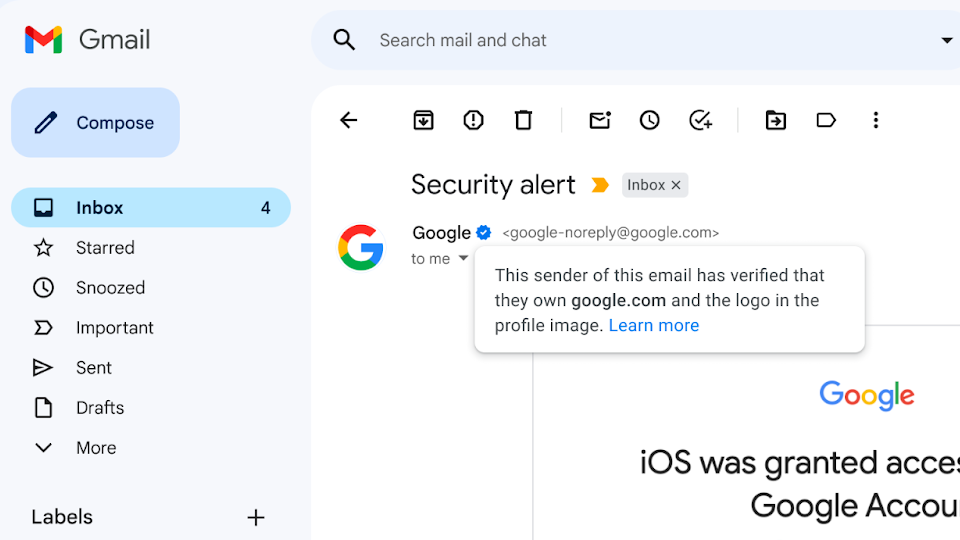
Task: Click the blue verified sender checkmark
Action: coord(484,233)
